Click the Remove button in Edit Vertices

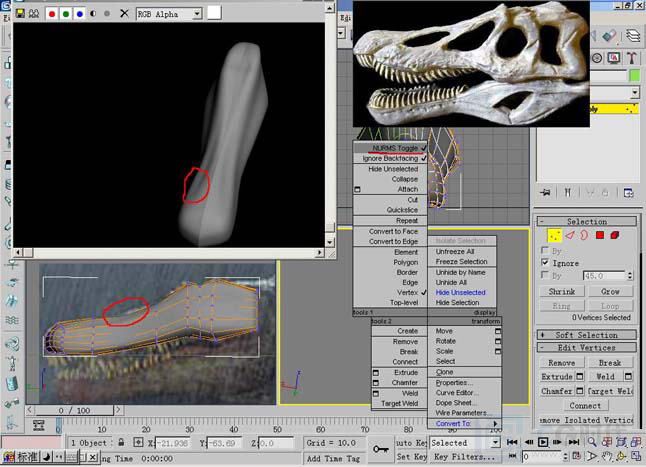coord(562,363)
